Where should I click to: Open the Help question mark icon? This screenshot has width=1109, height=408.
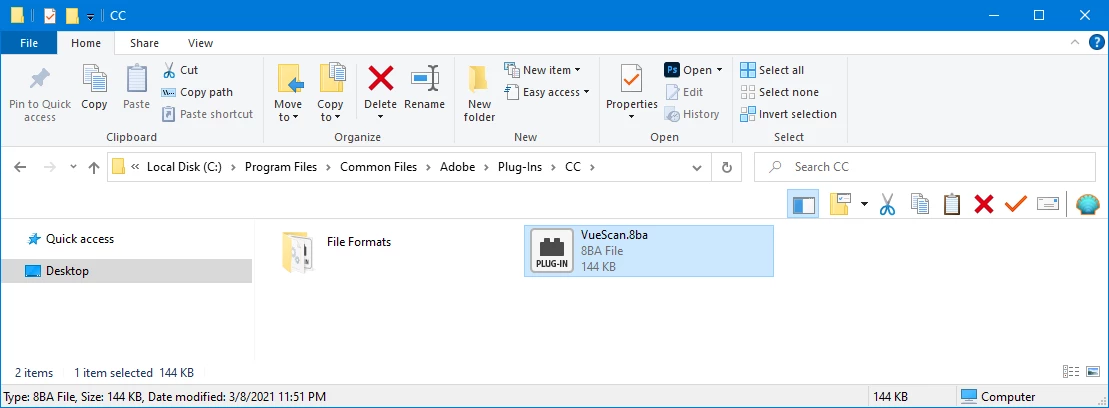point(1096,43)
